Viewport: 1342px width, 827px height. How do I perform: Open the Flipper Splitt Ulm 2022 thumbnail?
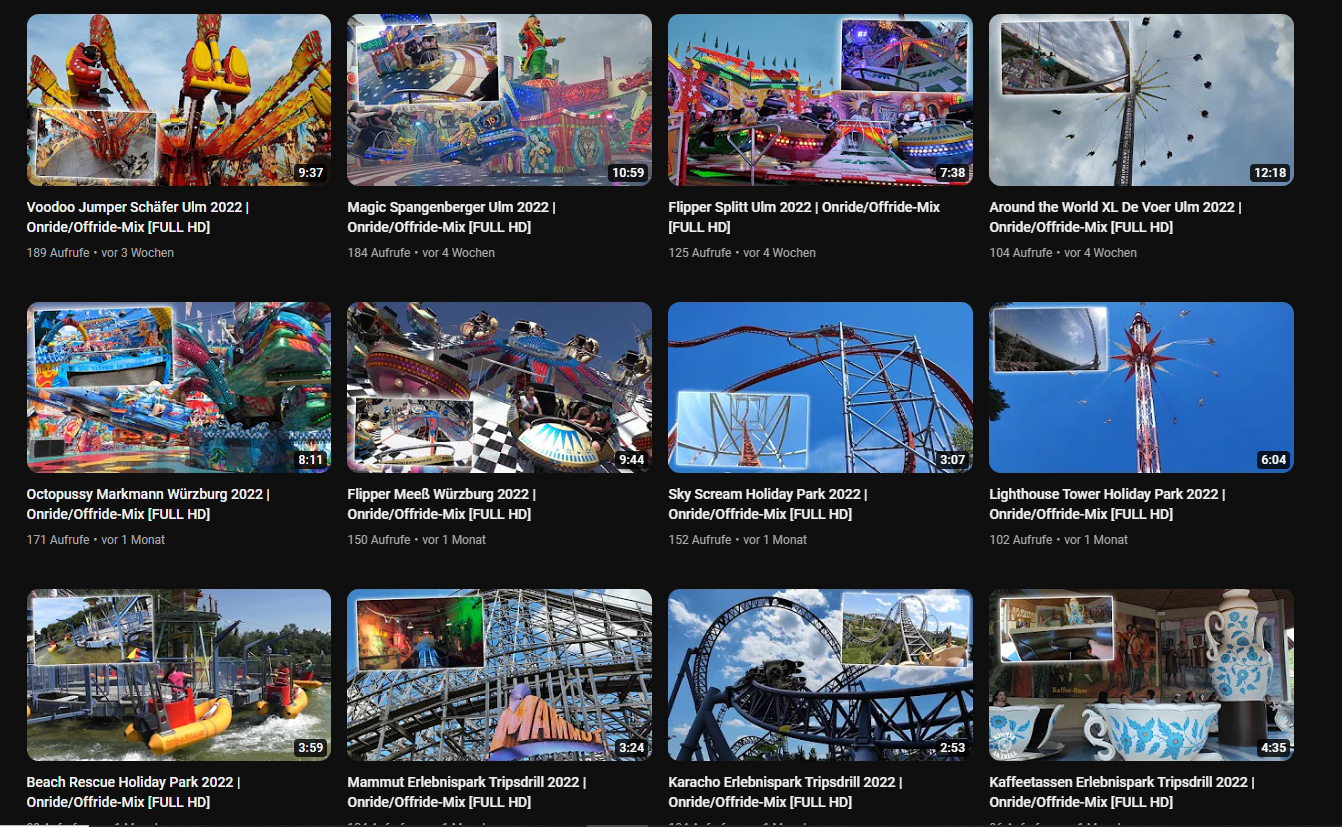coord(820,100)
